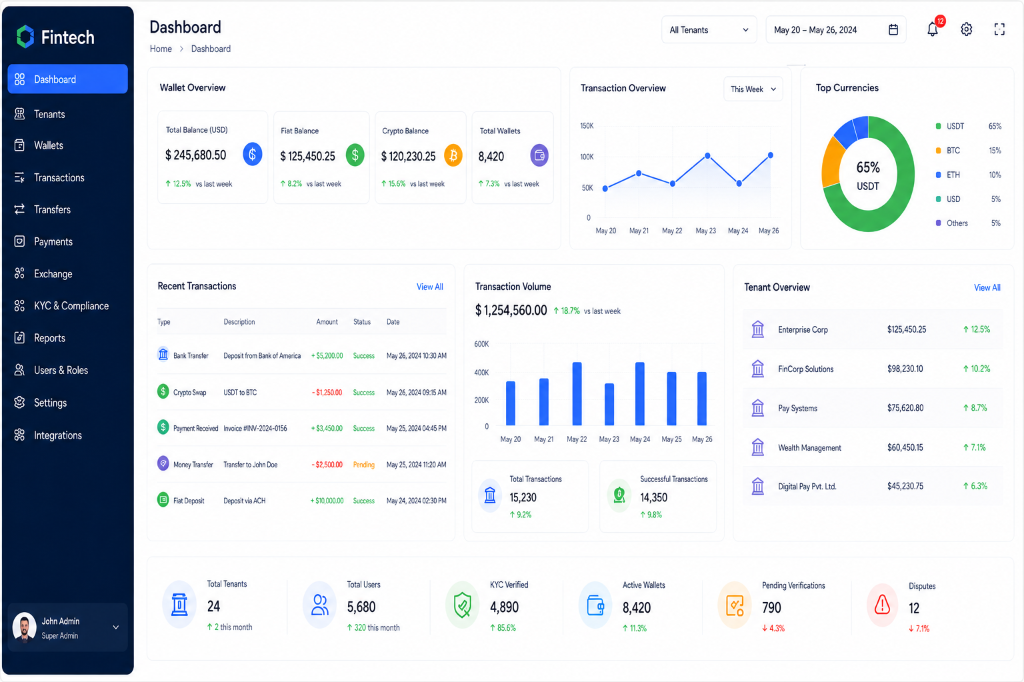Open the This Week dropdown

pos(753,89)
